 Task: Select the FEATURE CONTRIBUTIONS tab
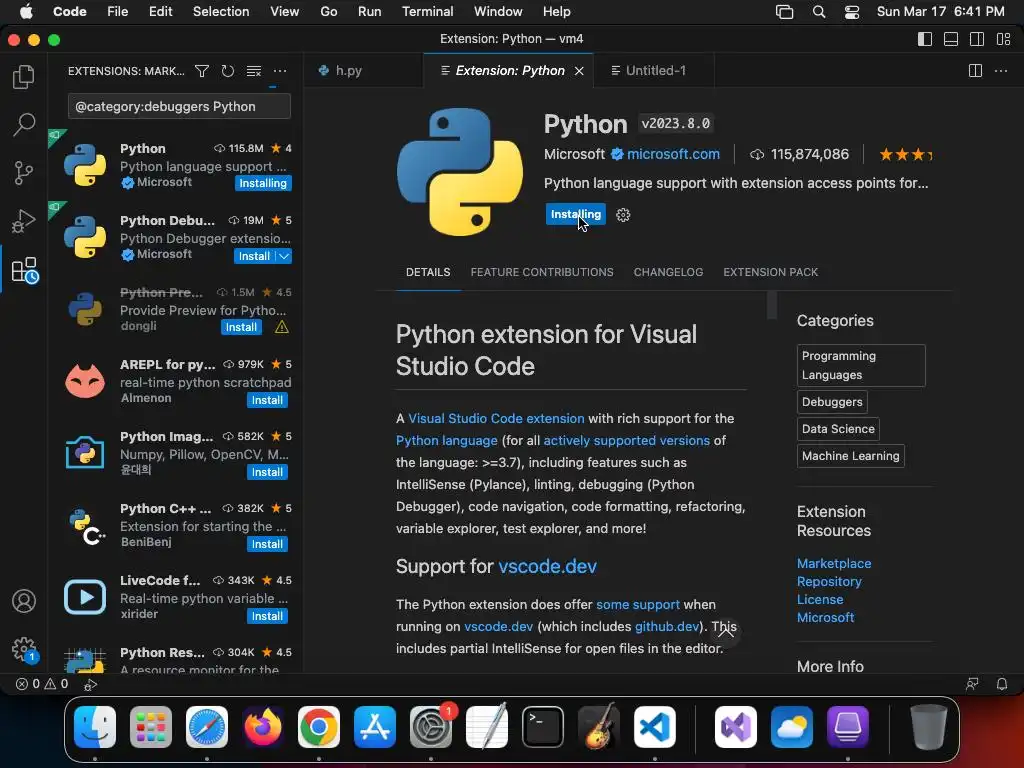(x=542, y=272)
